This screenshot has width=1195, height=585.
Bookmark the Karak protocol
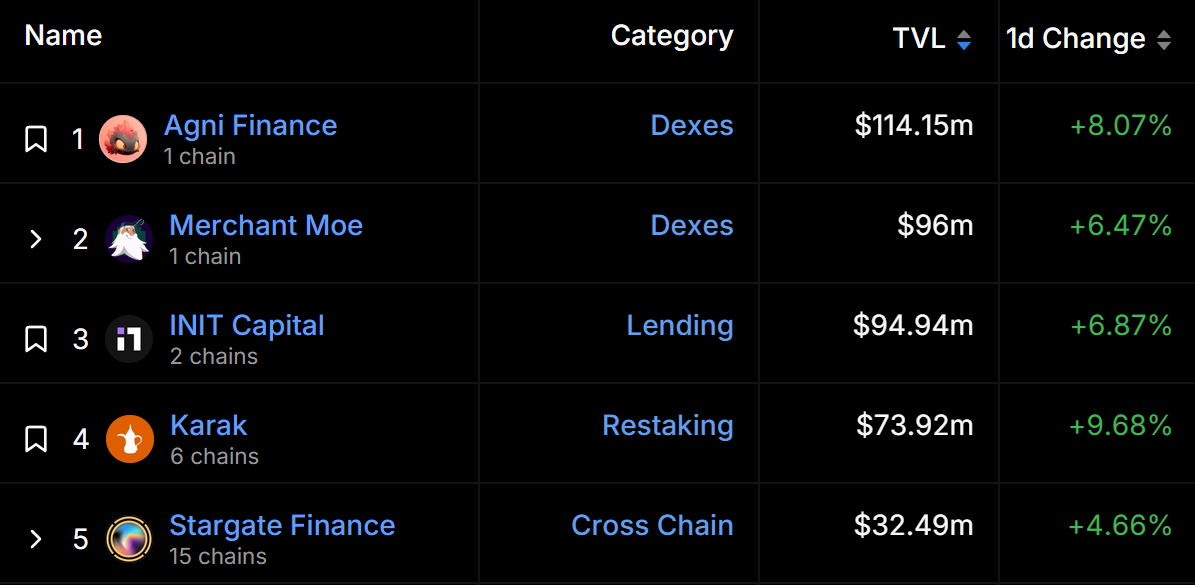pos(36,439)
